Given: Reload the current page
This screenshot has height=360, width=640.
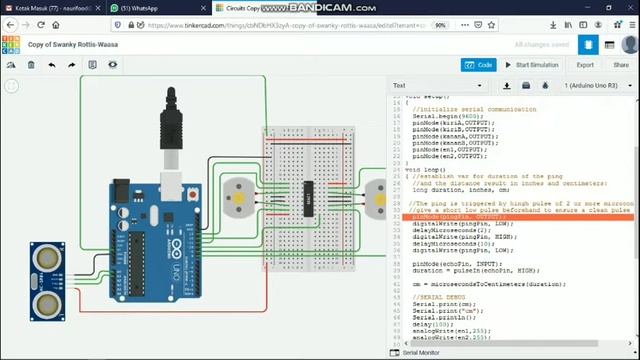Looking at the screenshot, I should pos(41,25).
